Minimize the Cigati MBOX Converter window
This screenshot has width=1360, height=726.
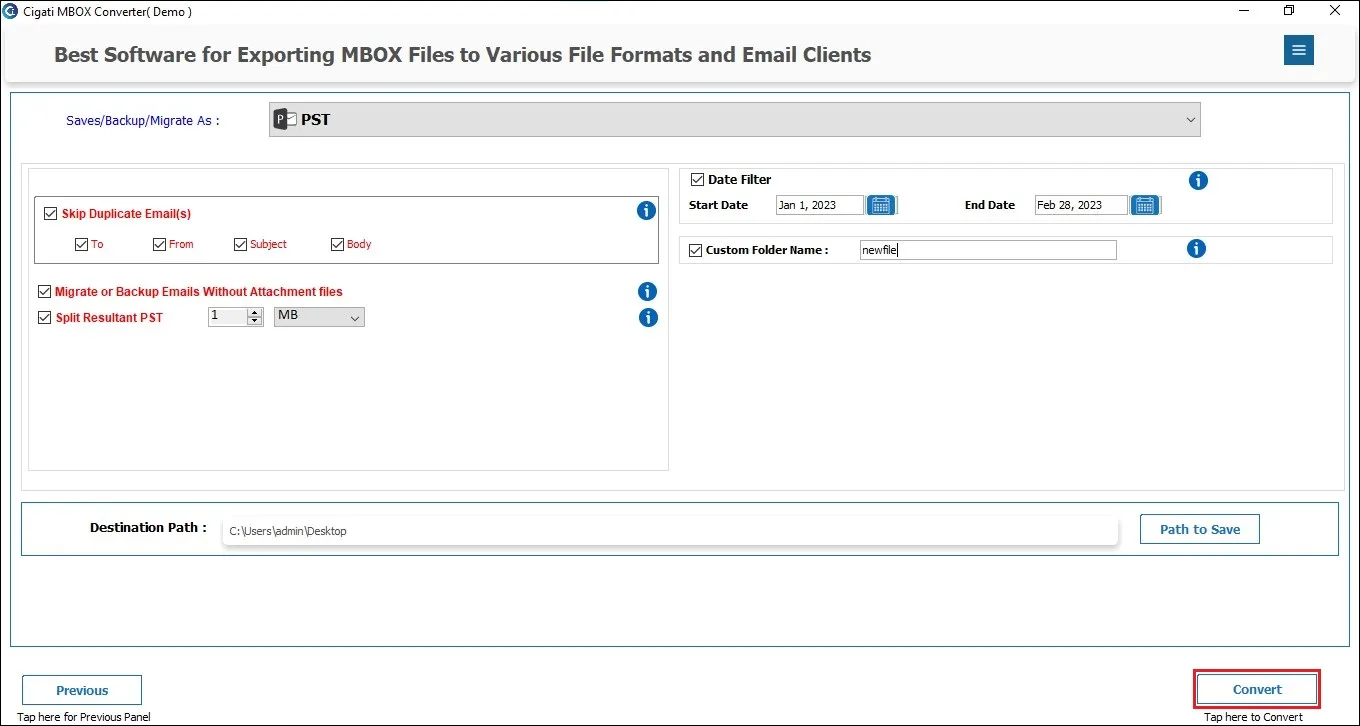[1243, 11]
